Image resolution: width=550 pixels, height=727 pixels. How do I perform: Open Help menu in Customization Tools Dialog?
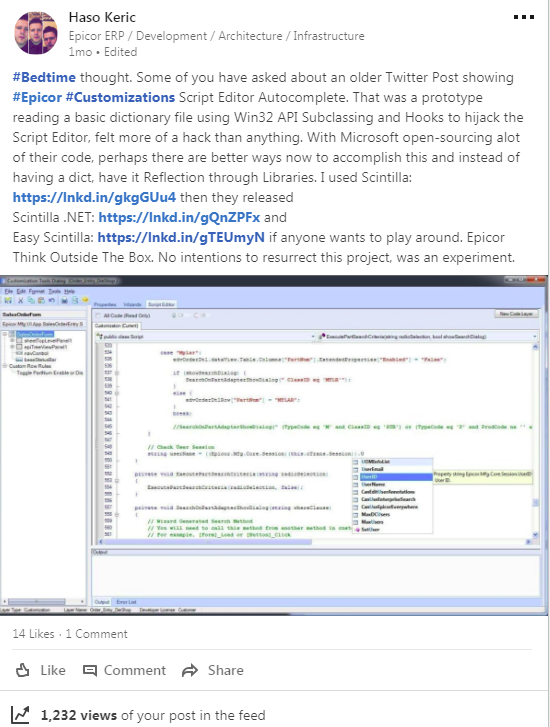(70, 291)
